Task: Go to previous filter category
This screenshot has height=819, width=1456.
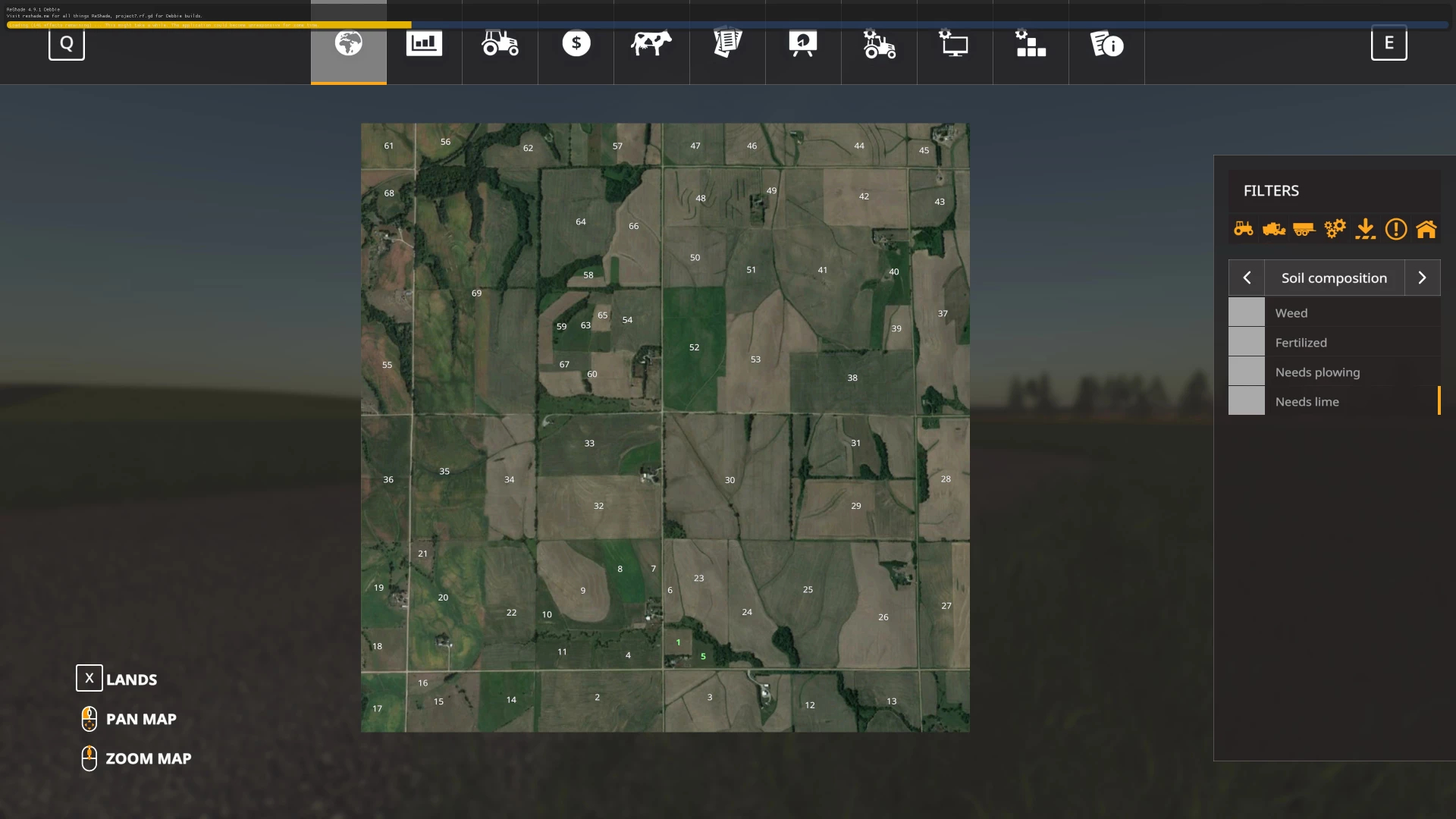Action: (x=1247, y=278)
